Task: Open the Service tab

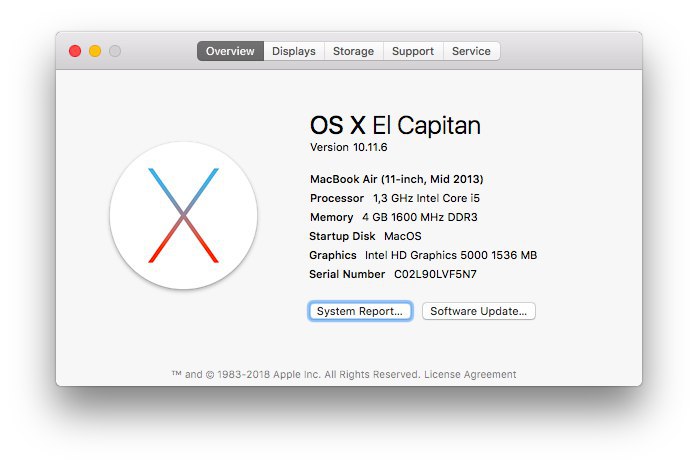Action: (x=471, y=51)
